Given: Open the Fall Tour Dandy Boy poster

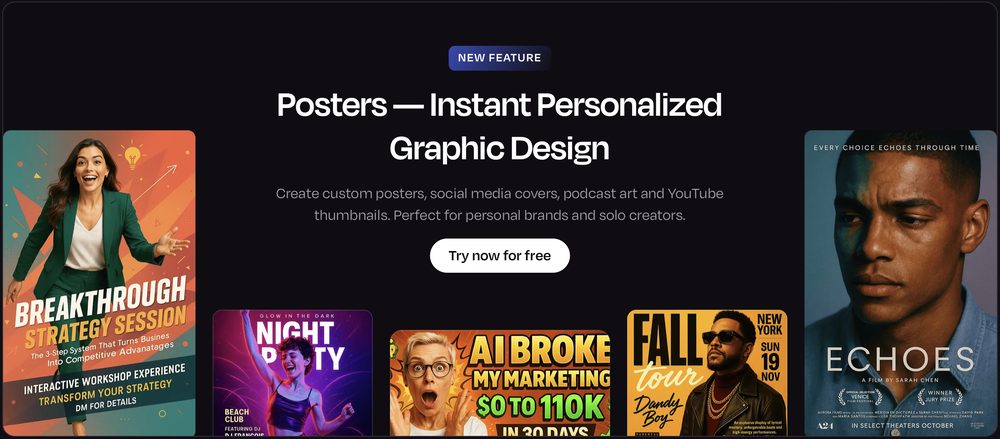Looking at the screenshot, I should click(707, 373).
